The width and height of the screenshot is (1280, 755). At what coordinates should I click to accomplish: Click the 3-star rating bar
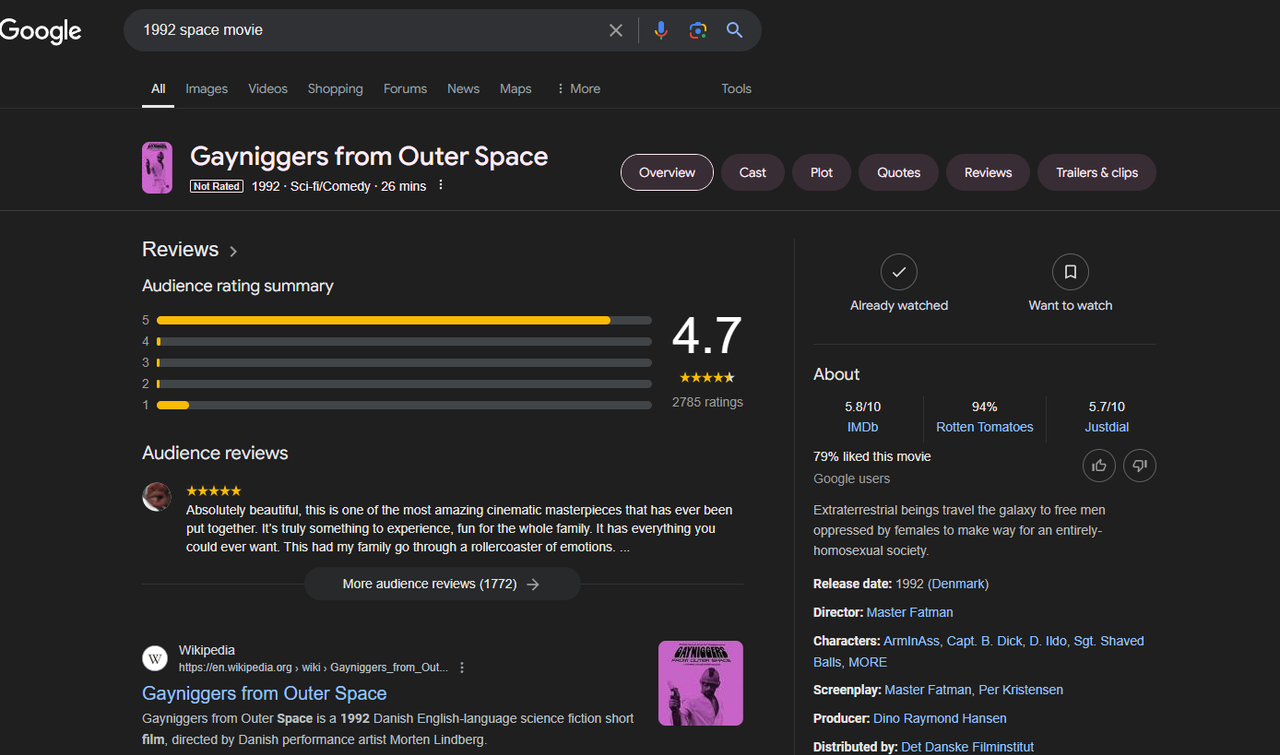[x=404, y=362]
